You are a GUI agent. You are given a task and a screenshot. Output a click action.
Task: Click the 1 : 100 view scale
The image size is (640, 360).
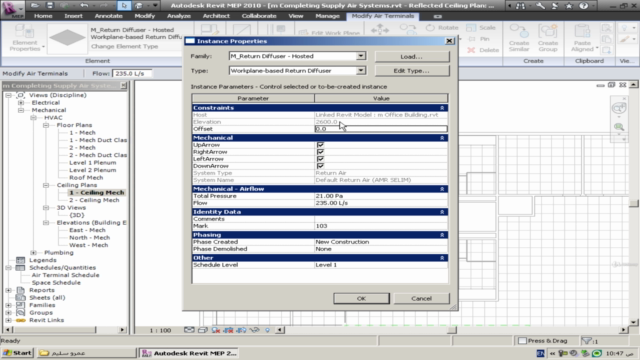(x=160, y=330)
